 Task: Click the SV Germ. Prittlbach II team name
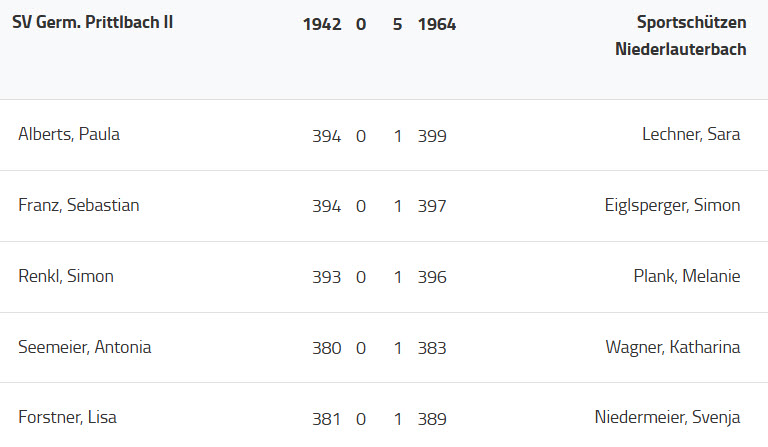pos(92,23)
